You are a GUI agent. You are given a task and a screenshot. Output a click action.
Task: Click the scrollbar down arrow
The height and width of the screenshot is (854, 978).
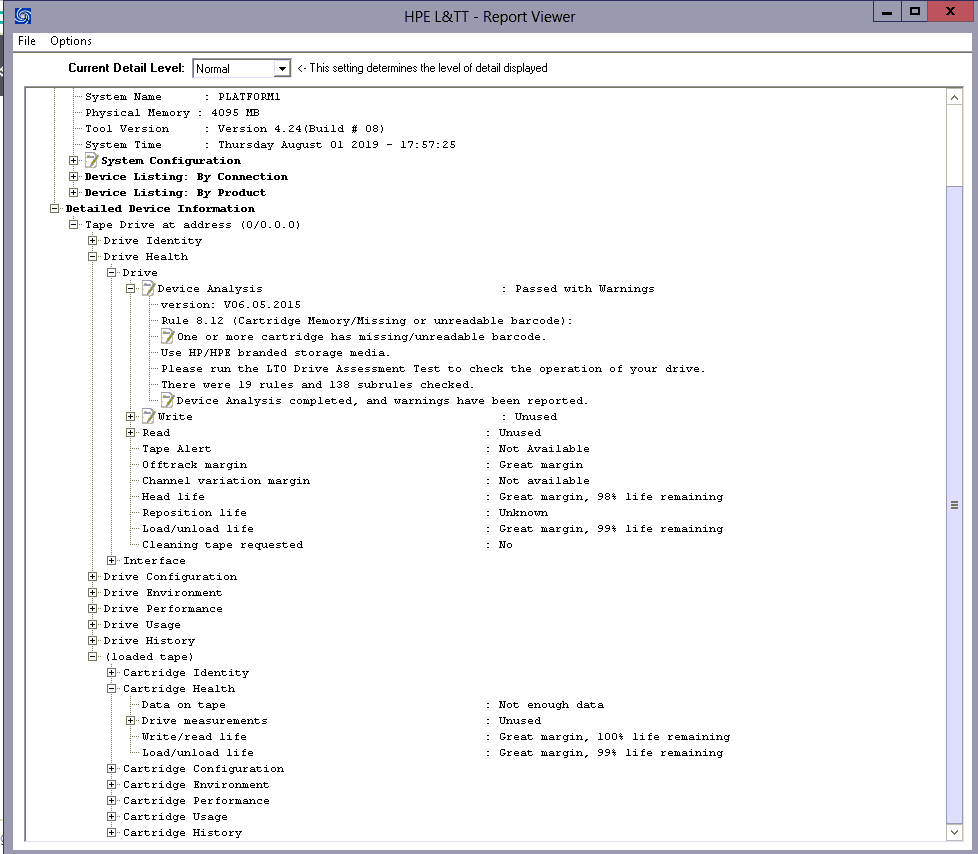pyautogui.click(x=954, y=832)
